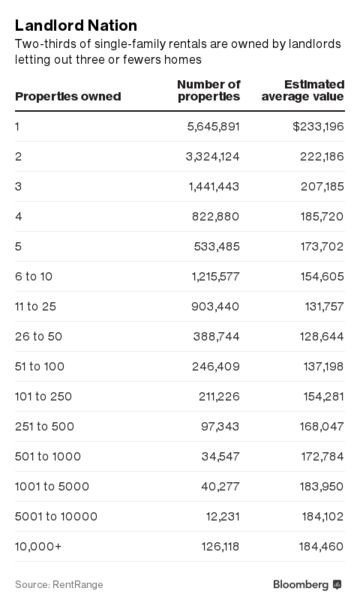Click the Bloomberg terminal icon

click(x=337, y=585)
